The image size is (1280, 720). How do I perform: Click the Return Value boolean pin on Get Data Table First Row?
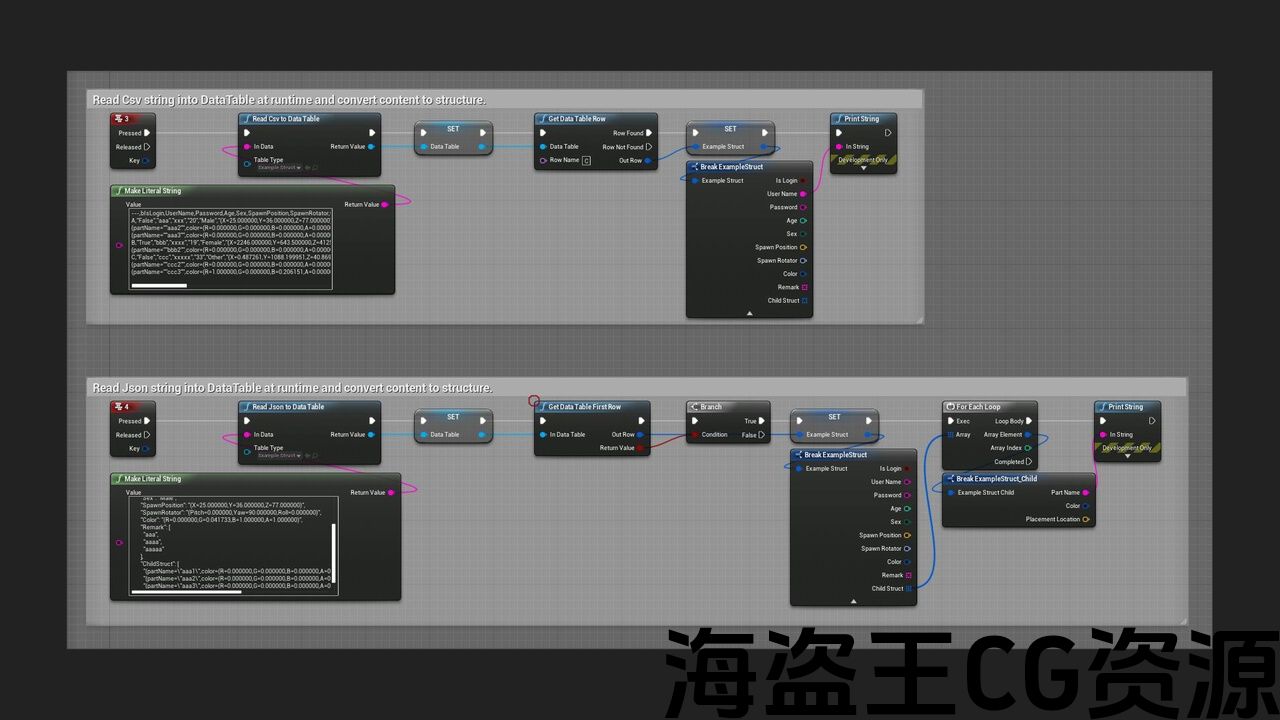coord(640,448)
